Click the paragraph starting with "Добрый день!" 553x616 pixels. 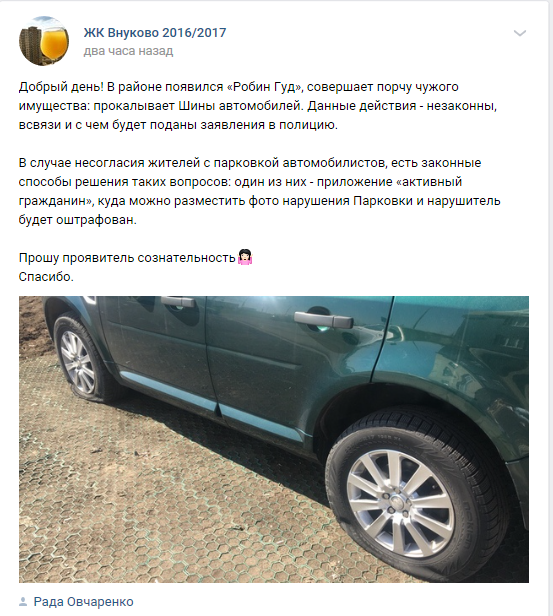[258, 106]
